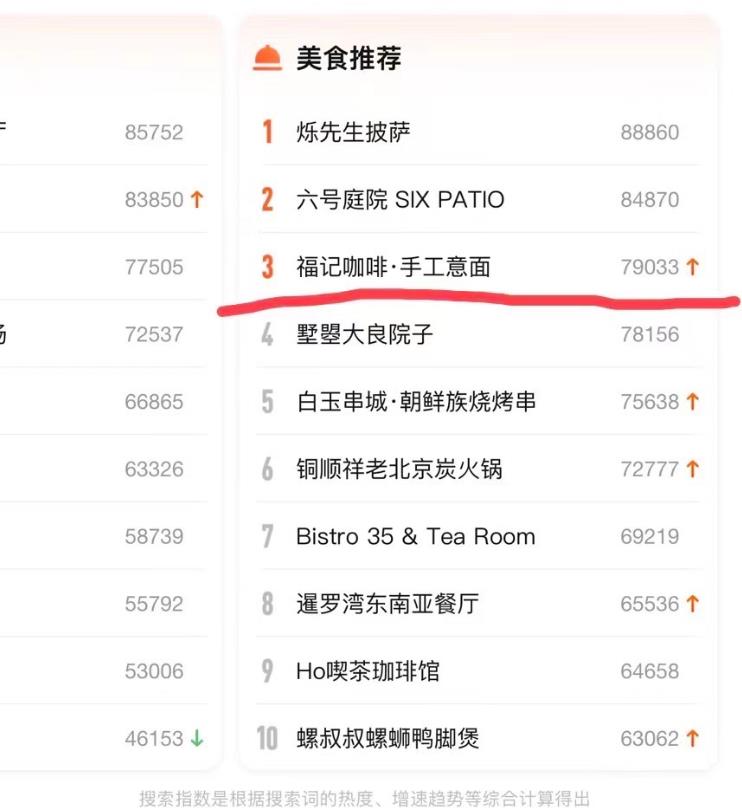The height and width of the screenshot is (808, 742).
Task: Tap 暹罗湾东南亚餐厅 entry
Action: (387, 604)
